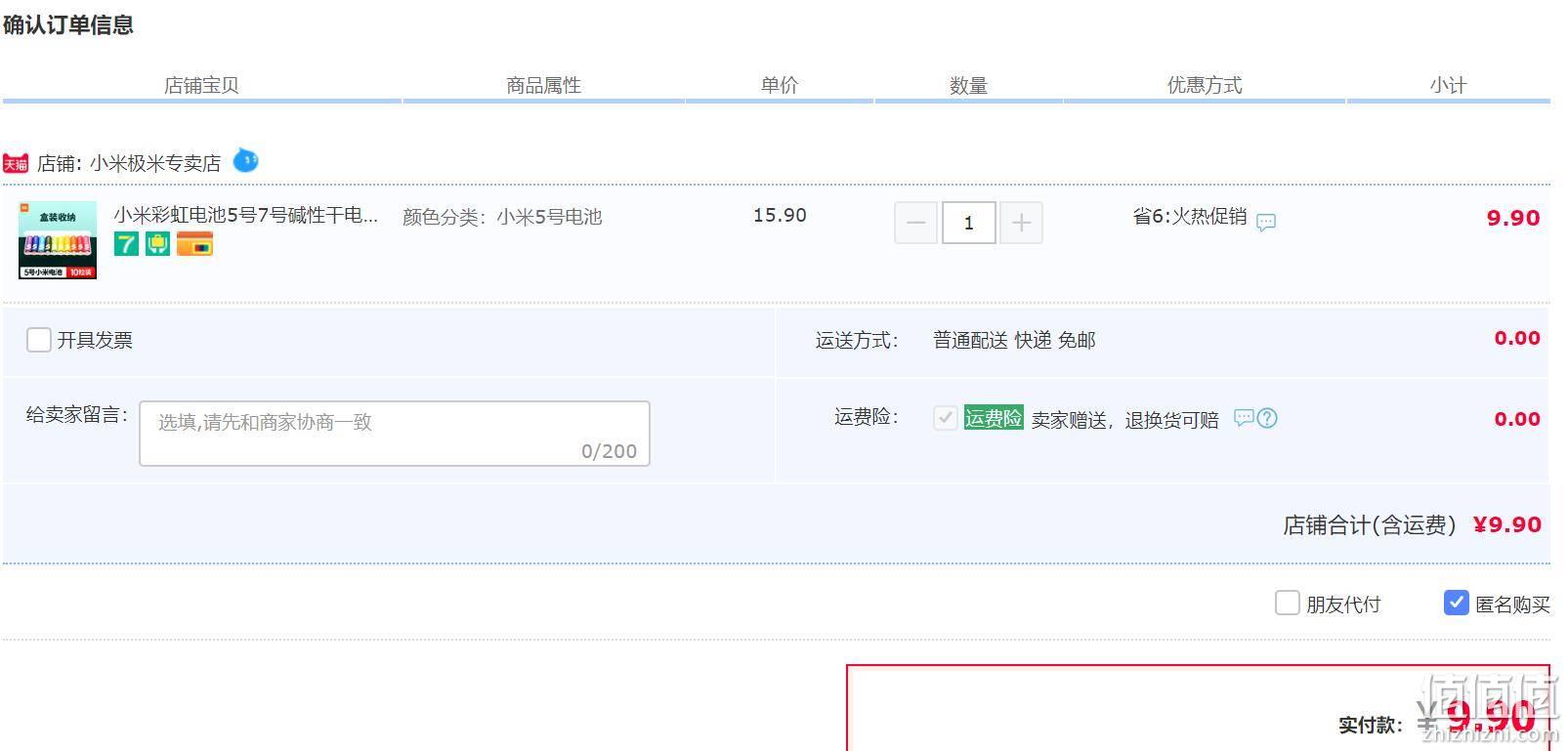Click the 数量 column header
Image resolution: width=1568 pixels, height=751 pixels.
pos(968,86)
